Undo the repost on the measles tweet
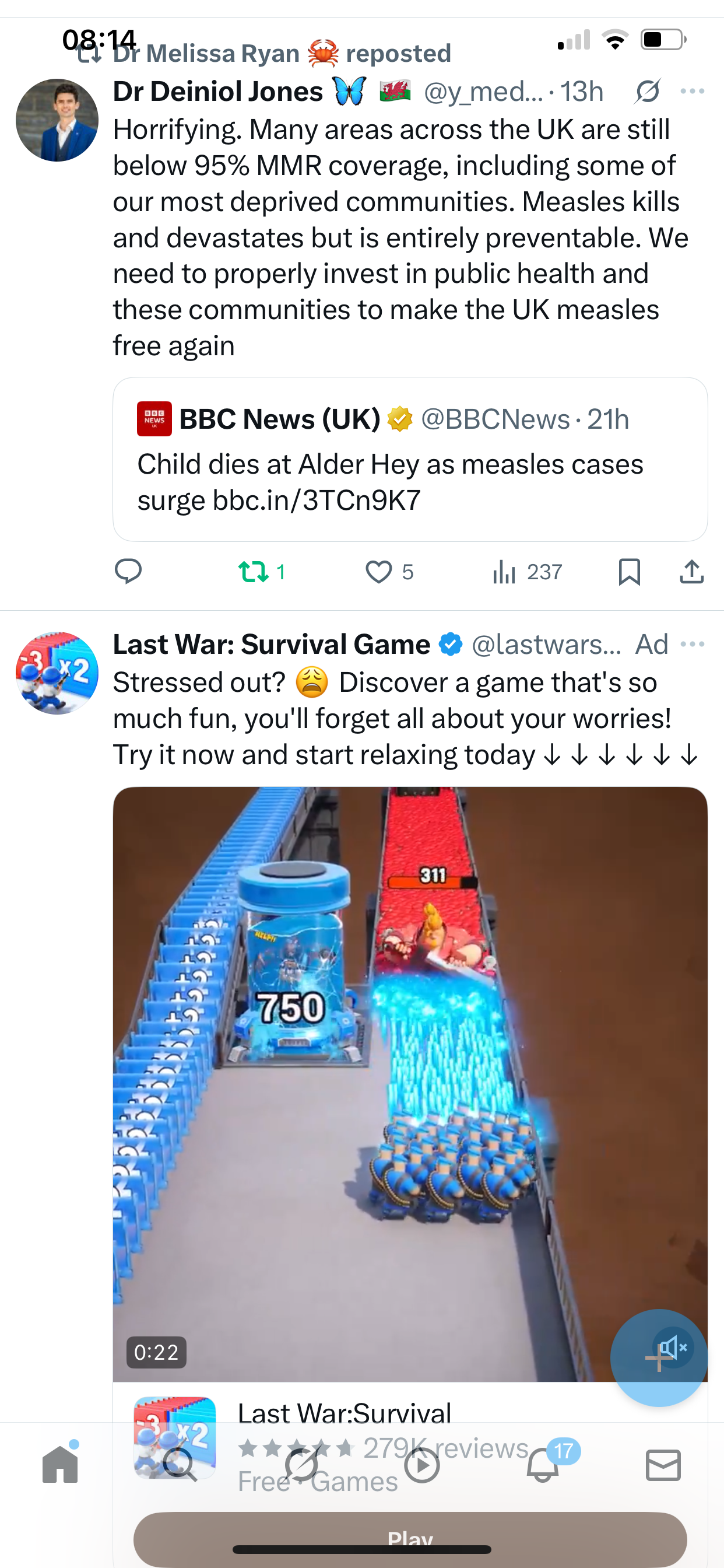 pos(262,572)
